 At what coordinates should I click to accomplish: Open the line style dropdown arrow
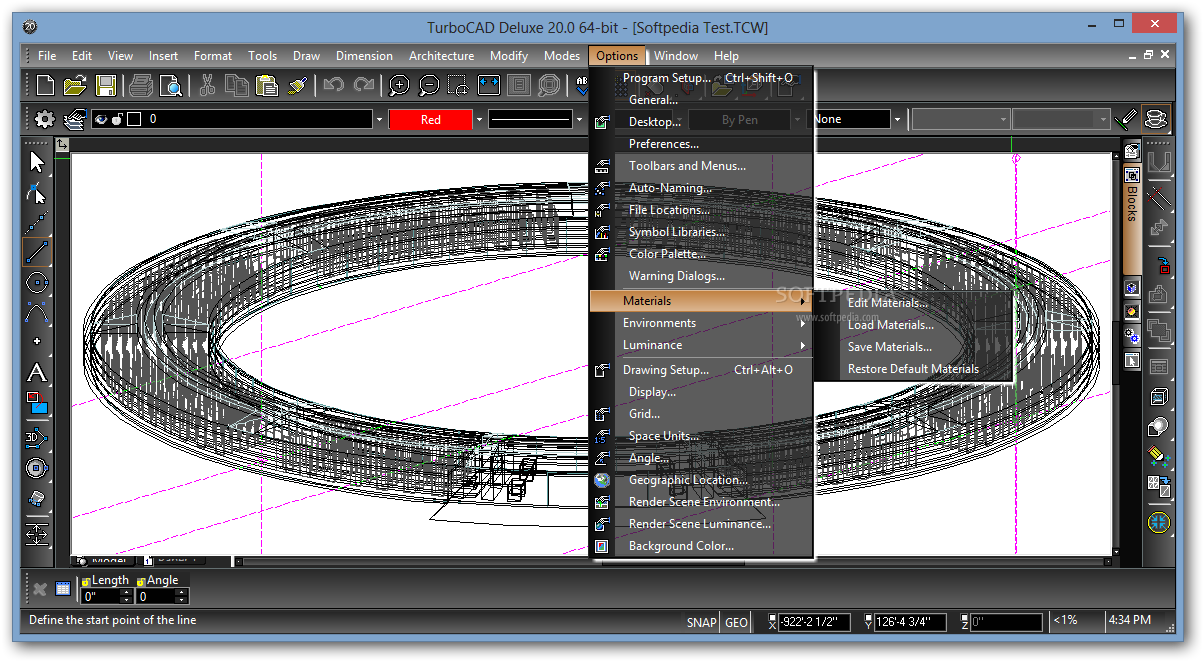pyautogui.click(x=579, y=120)
